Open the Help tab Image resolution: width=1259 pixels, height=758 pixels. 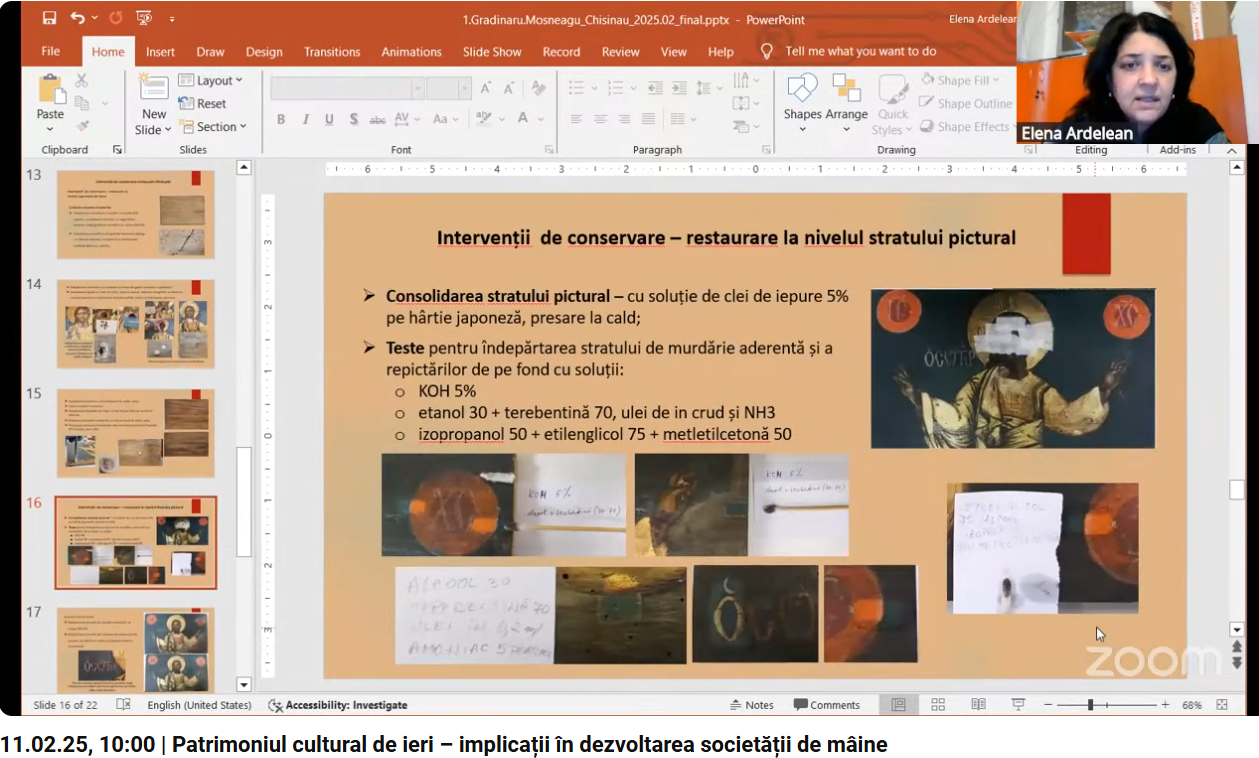point(720,51)
